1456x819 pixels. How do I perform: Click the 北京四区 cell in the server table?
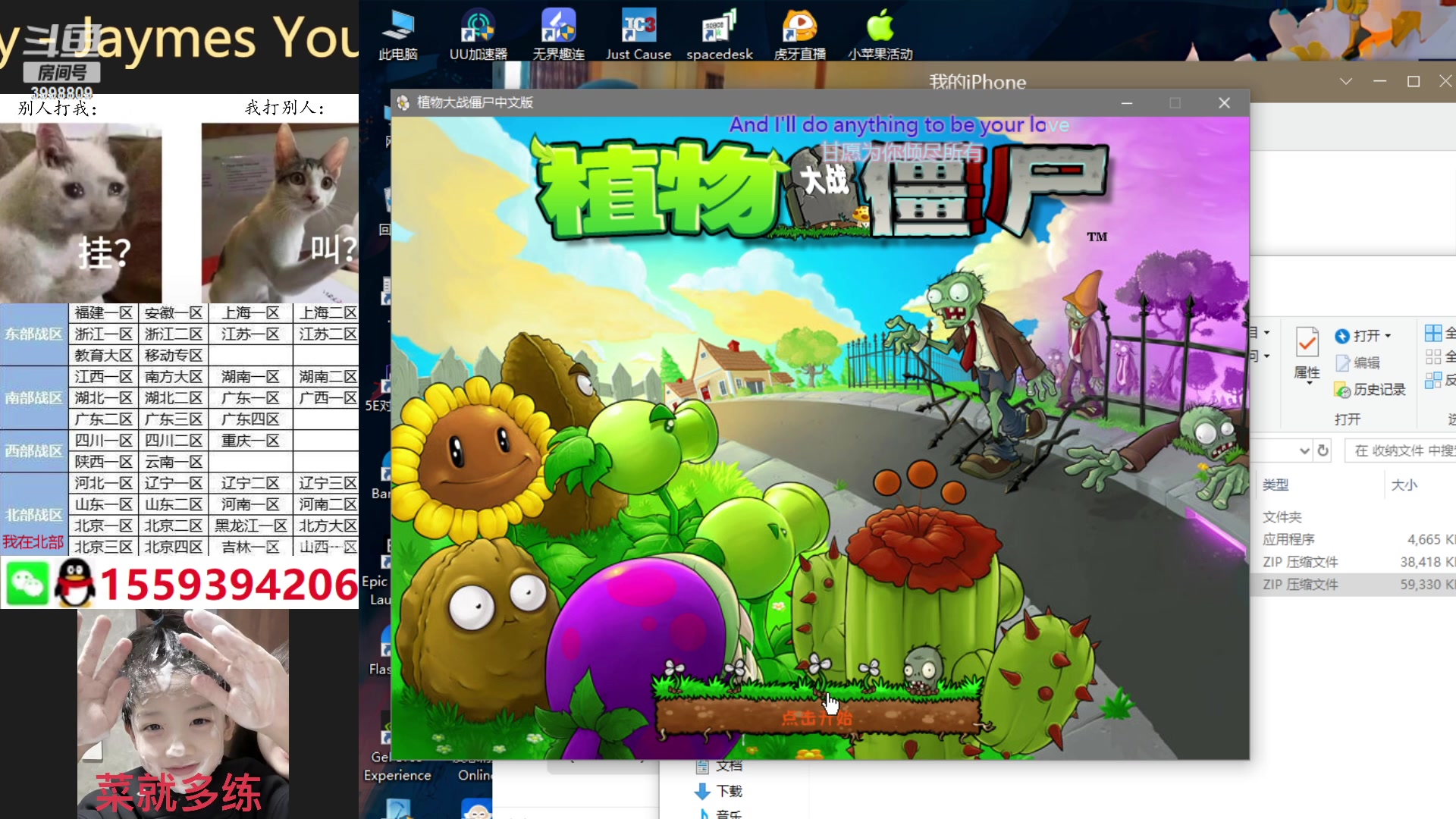(x=174, y=546)
